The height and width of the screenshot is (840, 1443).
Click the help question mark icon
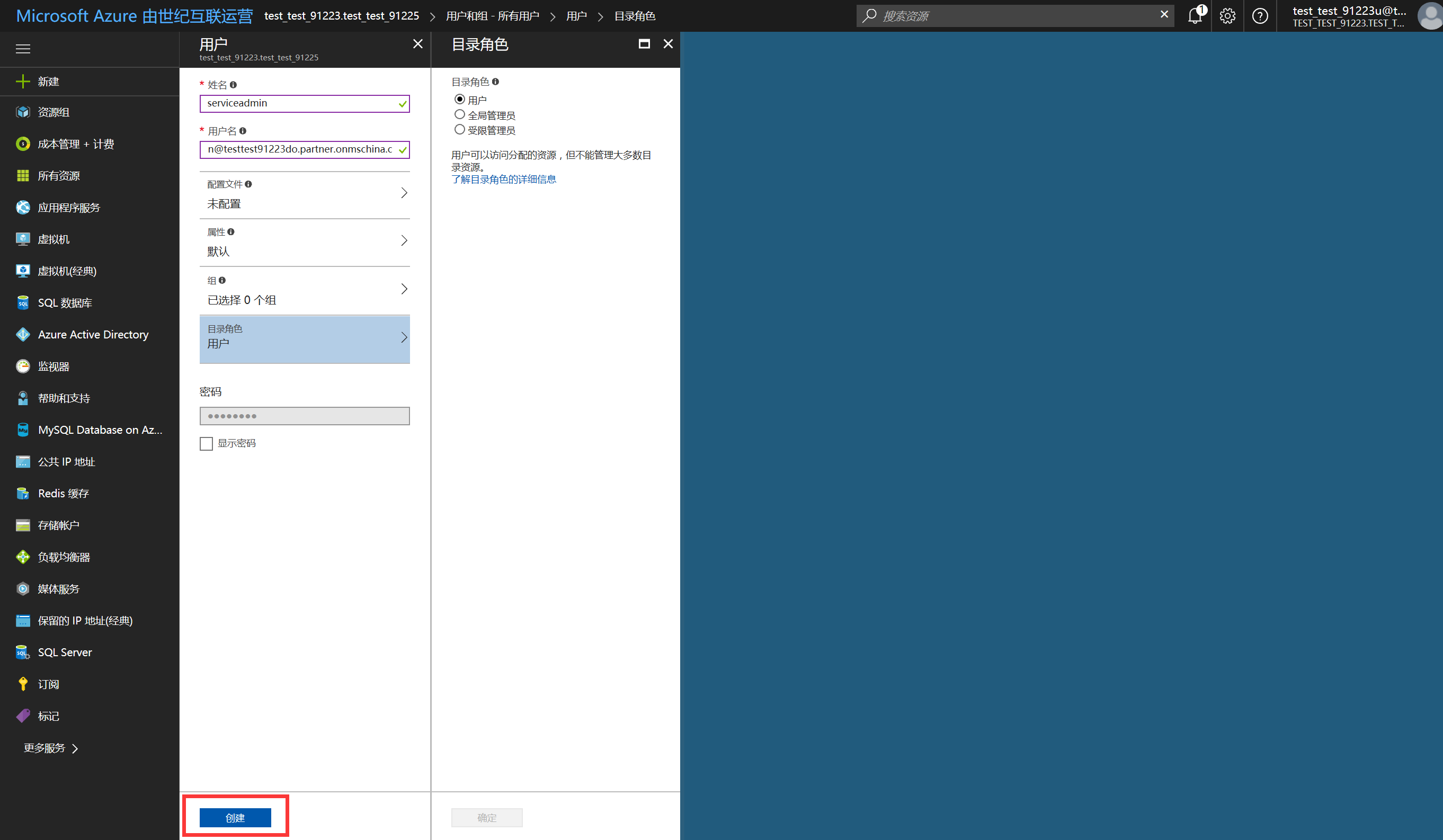click(1260, 16)
